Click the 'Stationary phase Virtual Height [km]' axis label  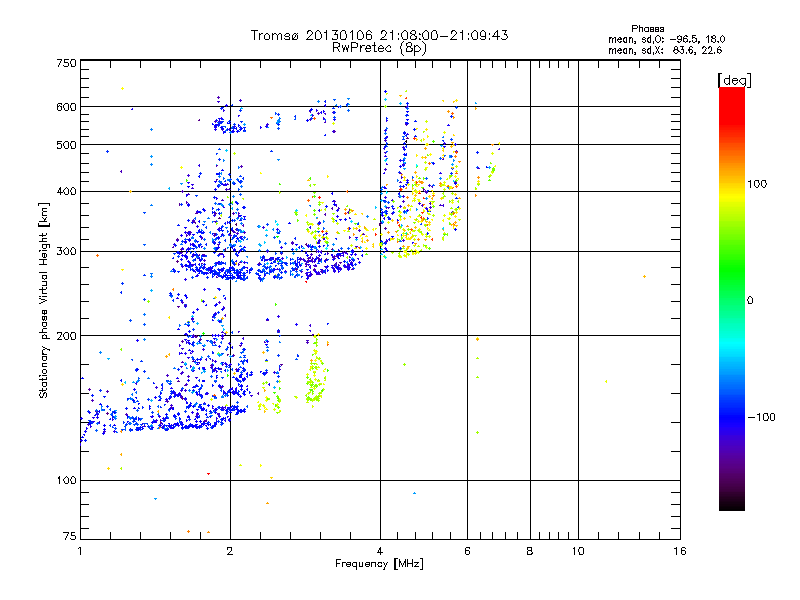click(44, 300)
